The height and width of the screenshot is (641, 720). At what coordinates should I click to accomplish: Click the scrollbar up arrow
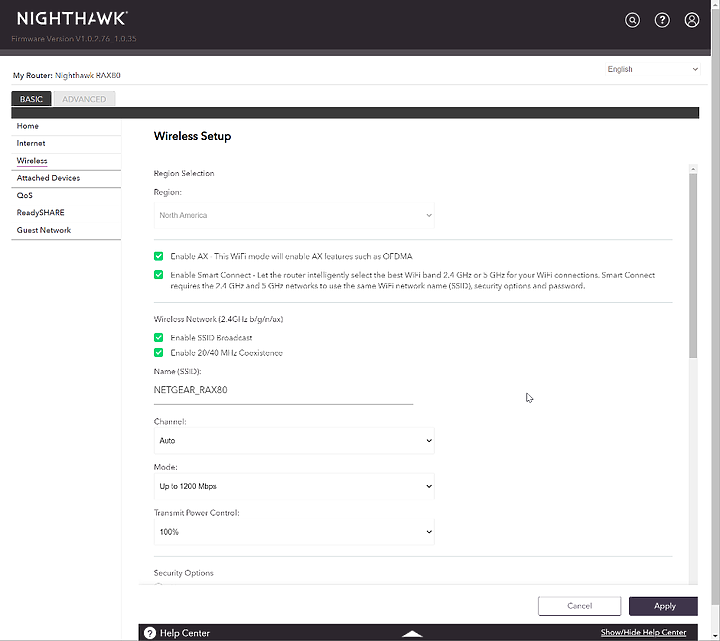pyautogui.click(x=693, y=169)
